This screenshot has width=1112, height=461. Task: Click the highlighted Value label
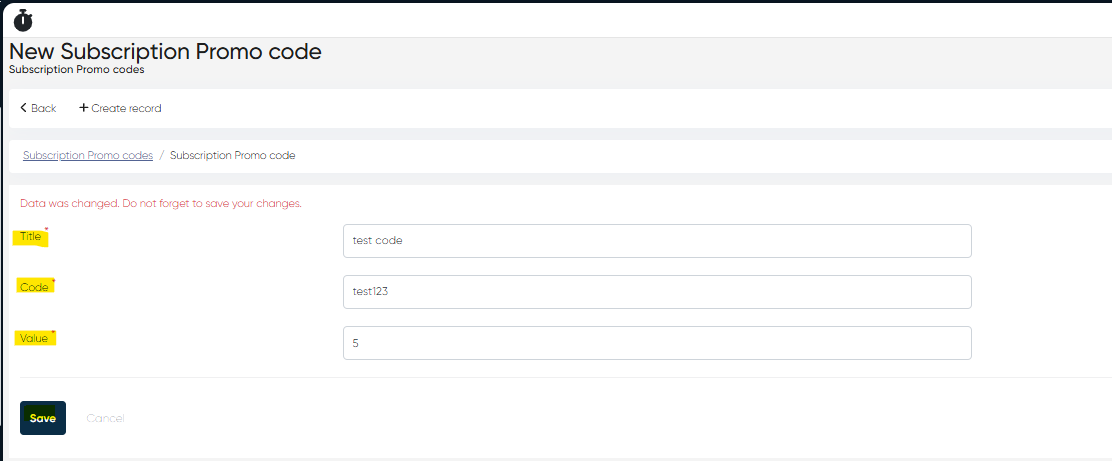34,338
